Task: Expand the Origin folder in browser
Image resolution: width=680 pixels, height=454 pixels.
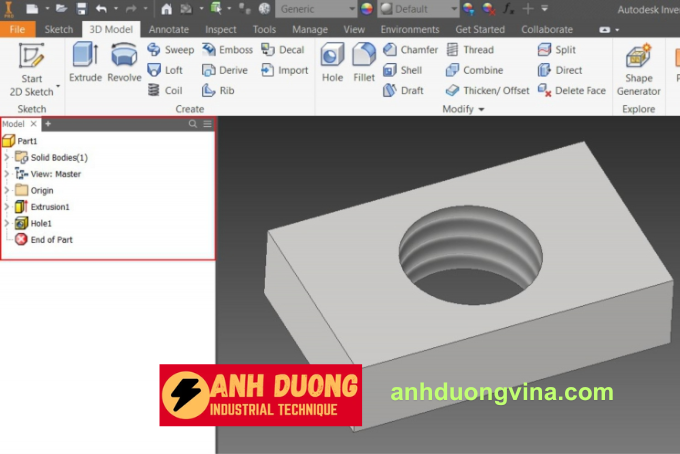Action: point(7,190)
